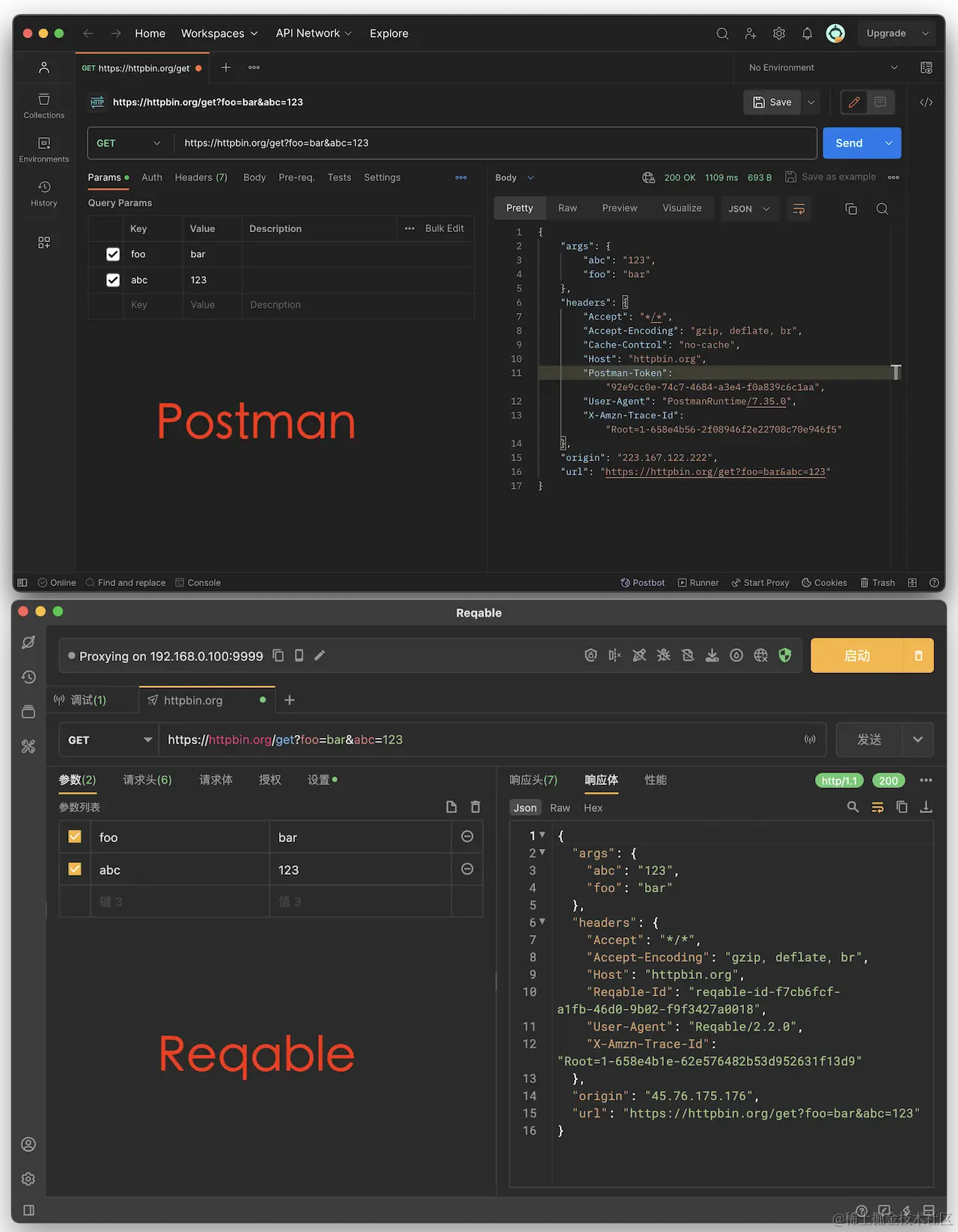Open a new Postman request tab

[x=226, y=67]
